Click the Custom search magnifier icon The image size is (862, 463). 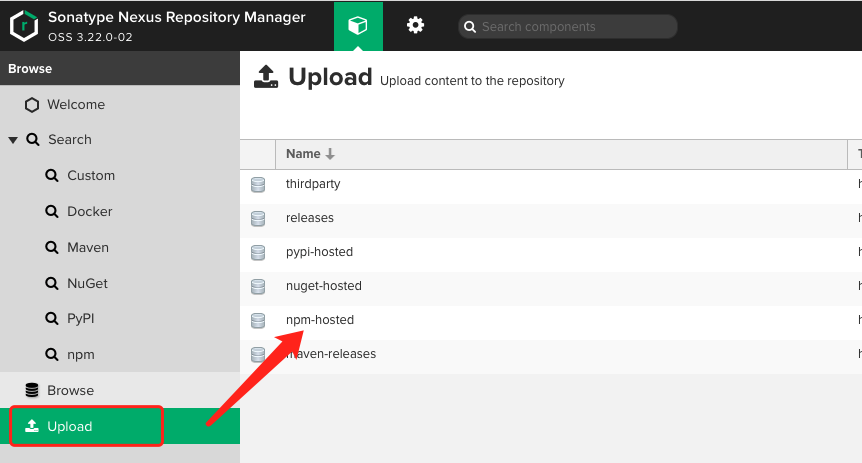52,175
